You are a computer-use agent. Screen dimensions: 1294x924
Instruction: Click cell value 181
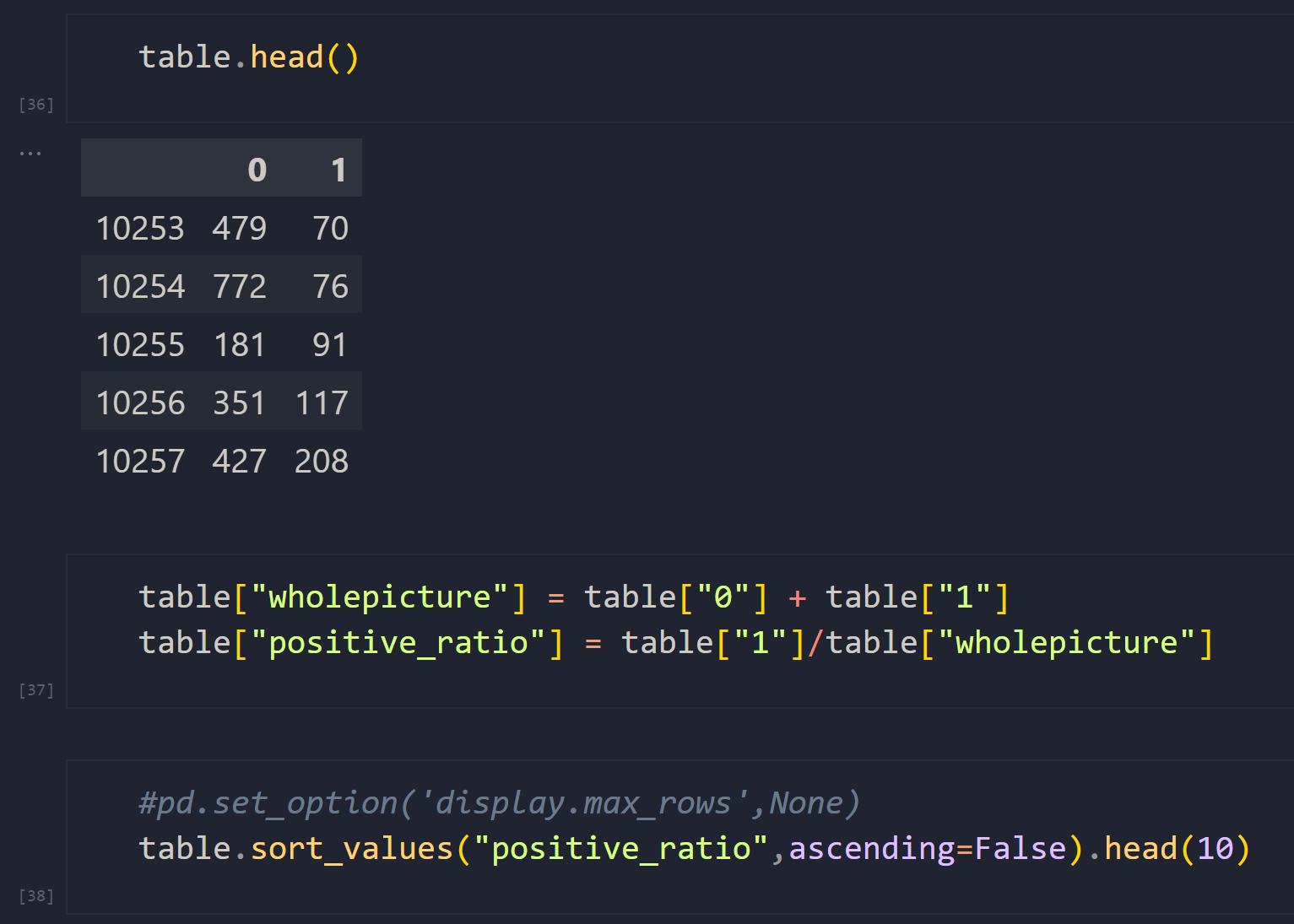tap(240, 345)
